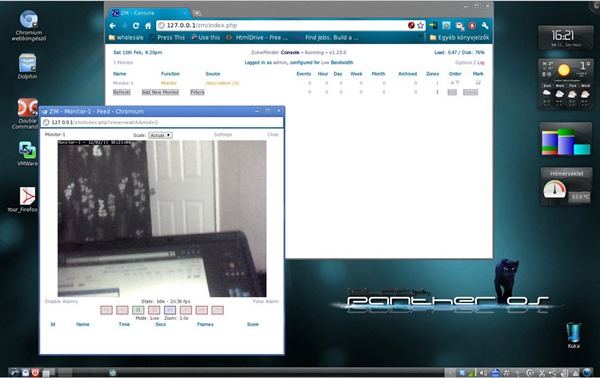Click the v1.25.0 version link
This screenshot has width=600, height=378.
click(x=338, y=52)
